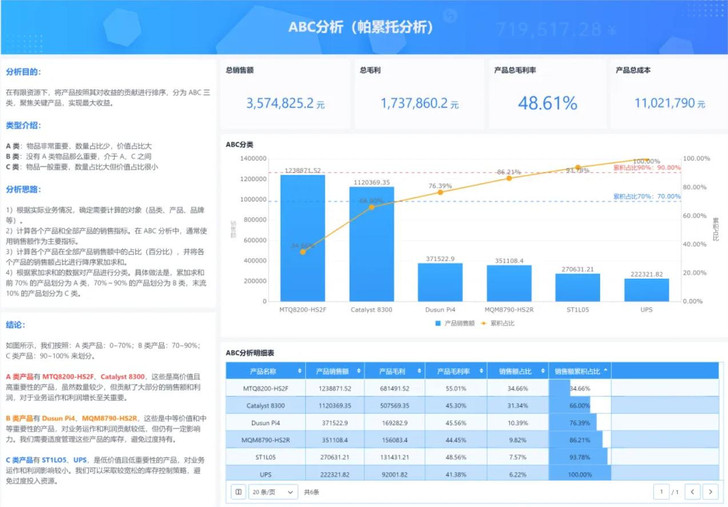
Task: Click sales cell 1120369.35 in table
Action: [x=335, y=405]
